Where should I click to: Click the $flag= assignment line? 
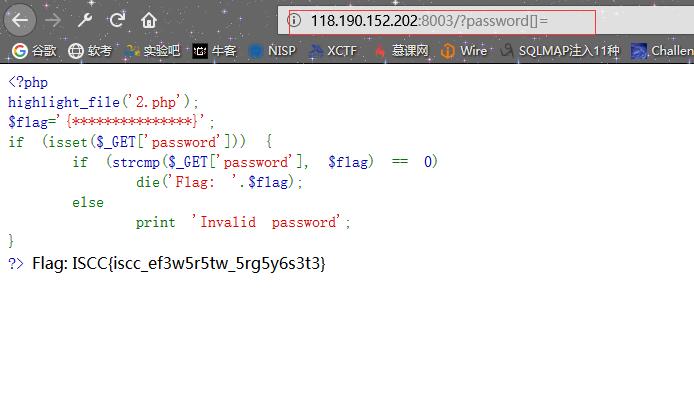click(111, 122)
